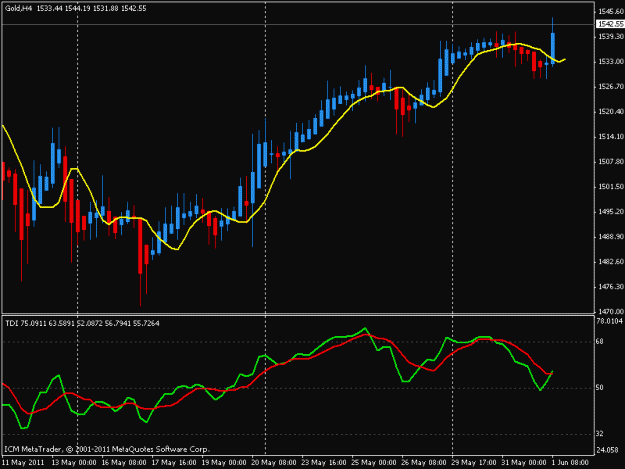Click the 78.0104 indicator scale value

pos(609,321)
